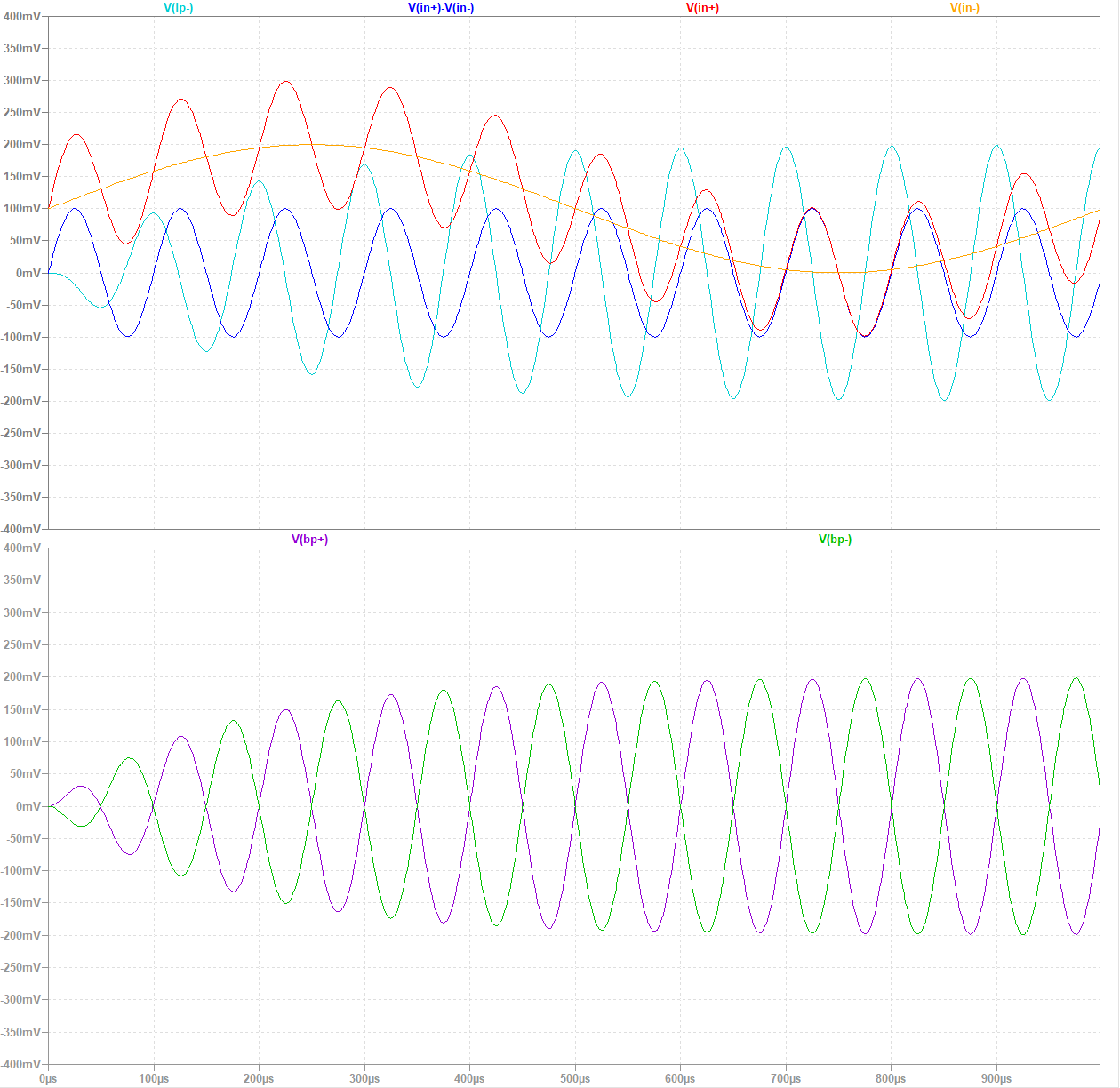Viewport: 1120px width, 1088px height.
Task: Click the 400mV label on bottom pane axis
Action: coord(22,548)
